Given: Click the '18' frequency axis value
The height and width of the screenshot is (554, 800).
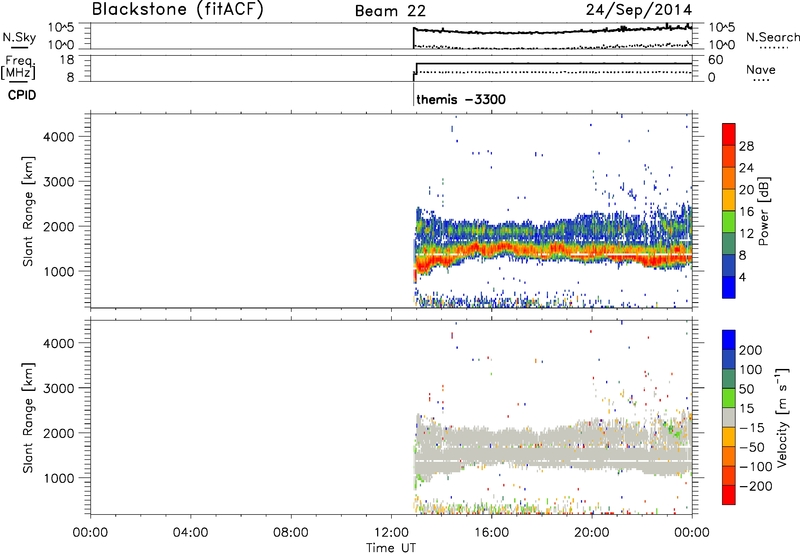Looking at the screenshot, I should tap(67, 60).
